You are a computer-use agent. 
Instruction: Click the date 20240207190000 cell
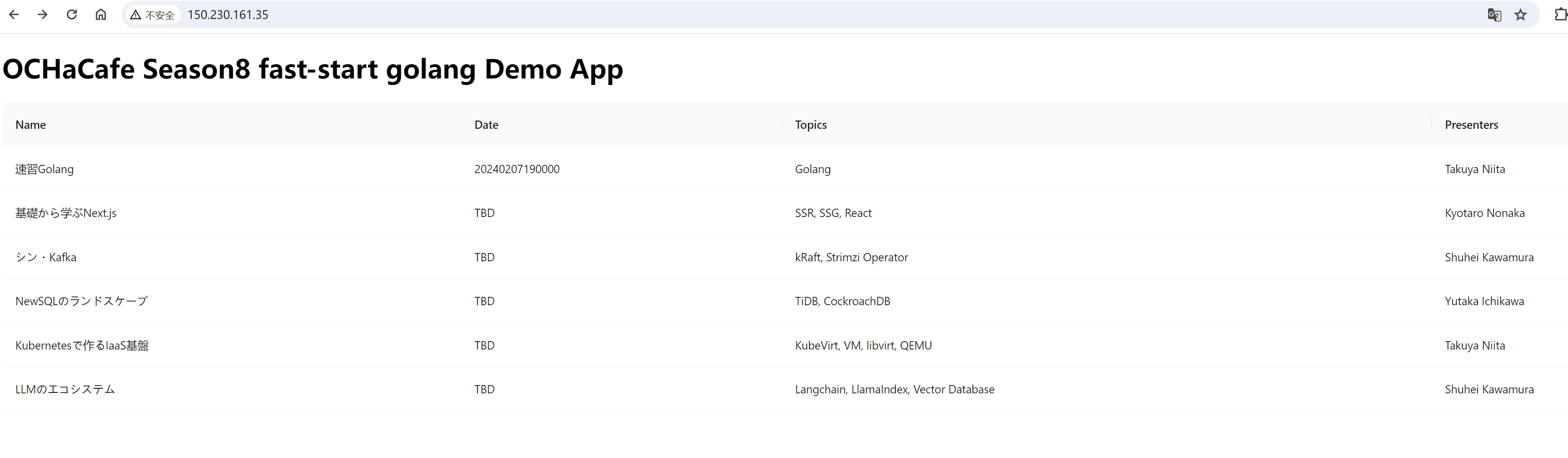pos(517,169)
